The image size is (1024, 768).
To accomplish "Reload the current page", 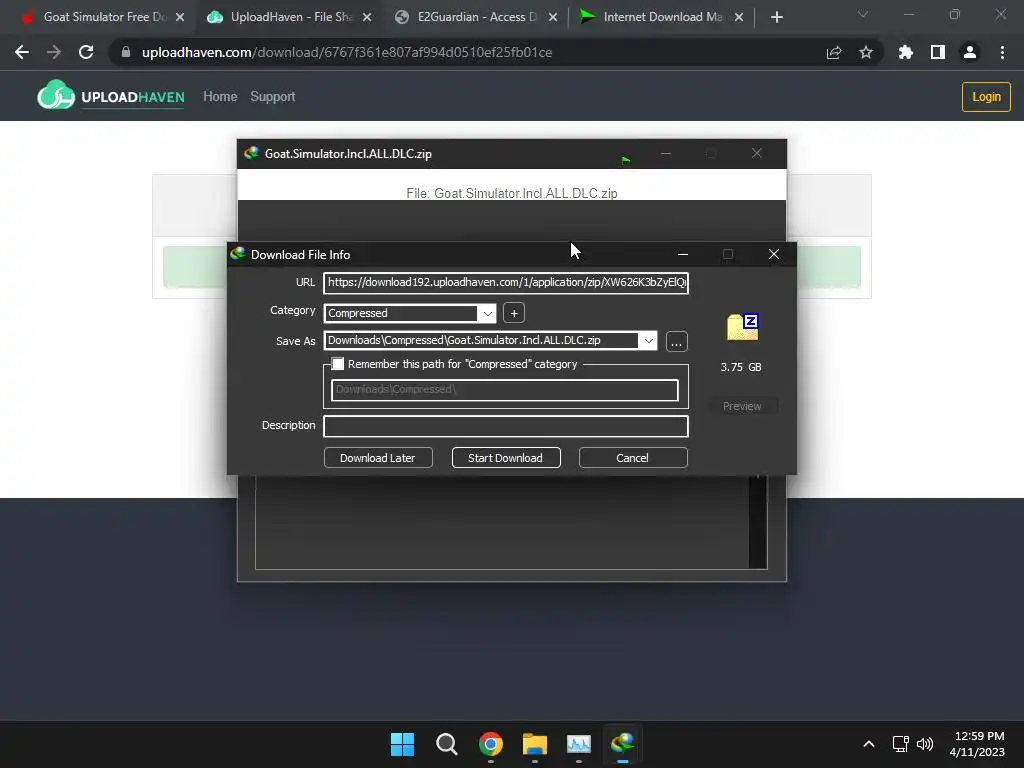I will (x=86, y=52).
